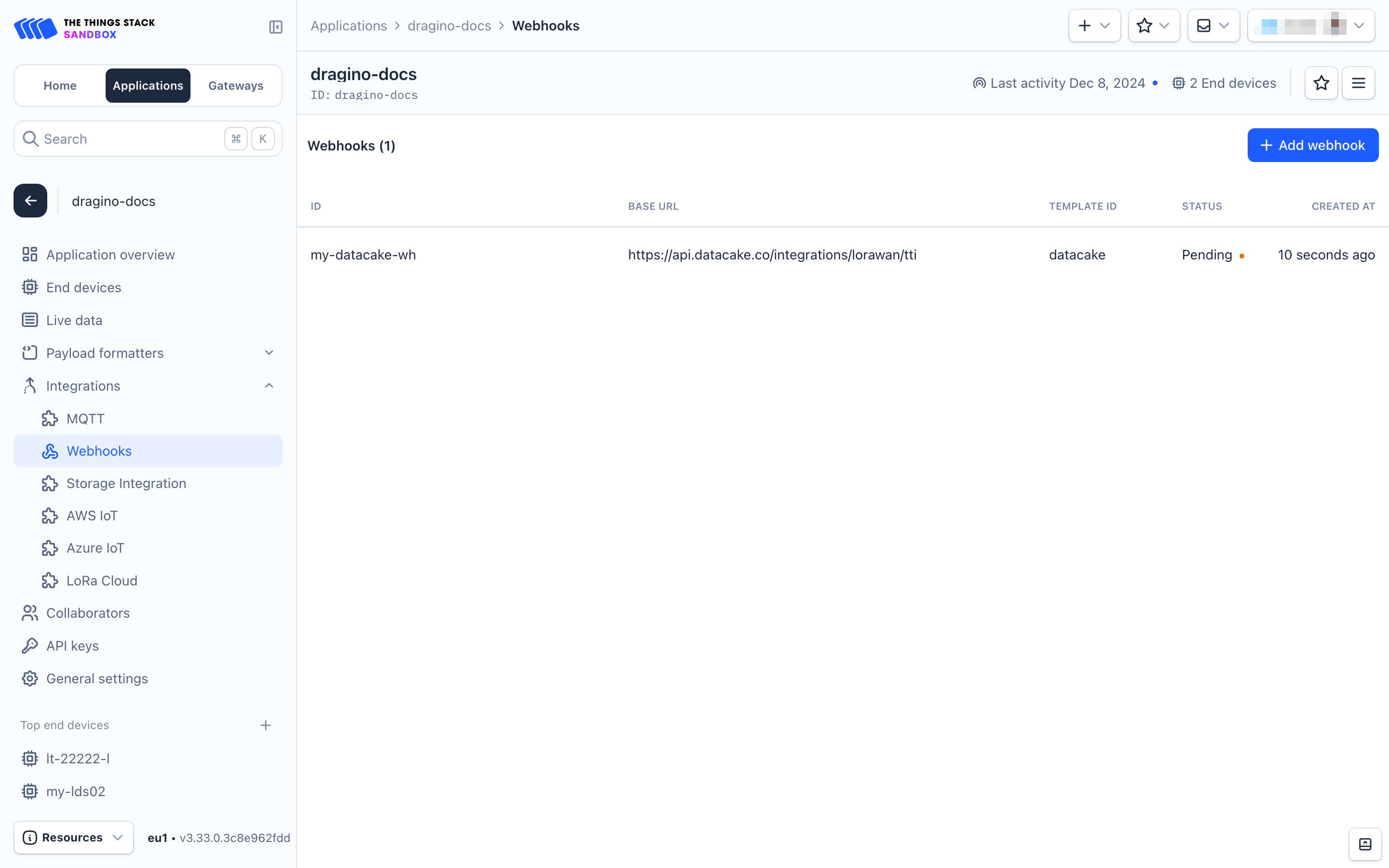Click the Webhooks integration icon in sidebar
The image size is (1389, 868).
pyautogui.click(x=50, y=451)
